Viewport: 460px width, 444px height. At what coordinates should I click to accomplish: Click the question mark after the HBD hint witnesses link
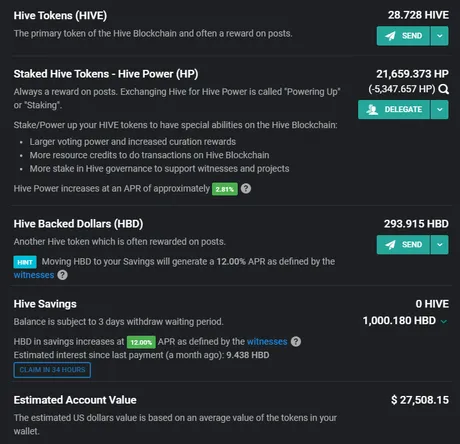62,275
